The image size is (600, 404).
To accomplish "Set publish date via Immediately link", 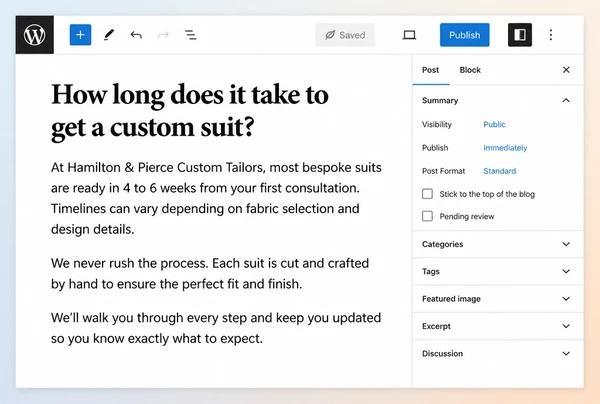I will click(x=505, y=148).
